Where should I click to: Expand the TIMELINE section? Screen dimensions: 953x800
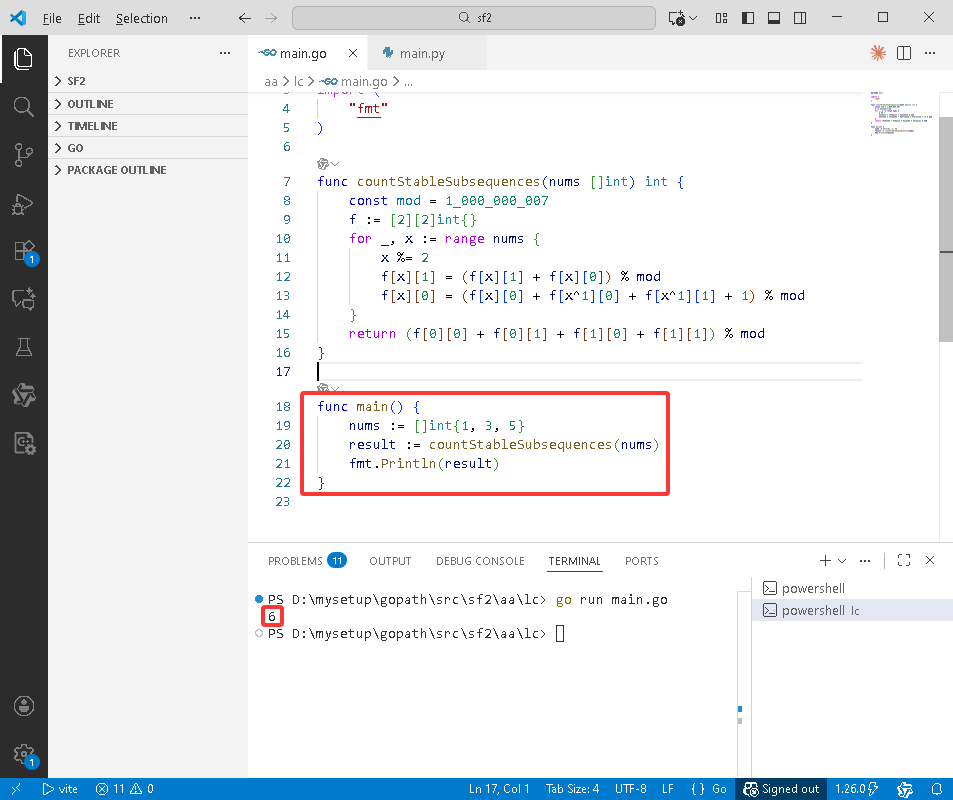click(x=148, y=126)
